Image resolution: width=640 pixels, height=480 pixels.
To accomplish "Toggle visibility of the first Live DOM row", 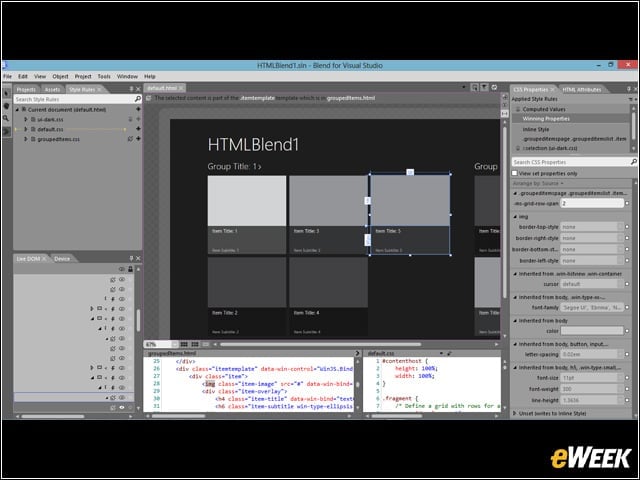I will 122,280.
